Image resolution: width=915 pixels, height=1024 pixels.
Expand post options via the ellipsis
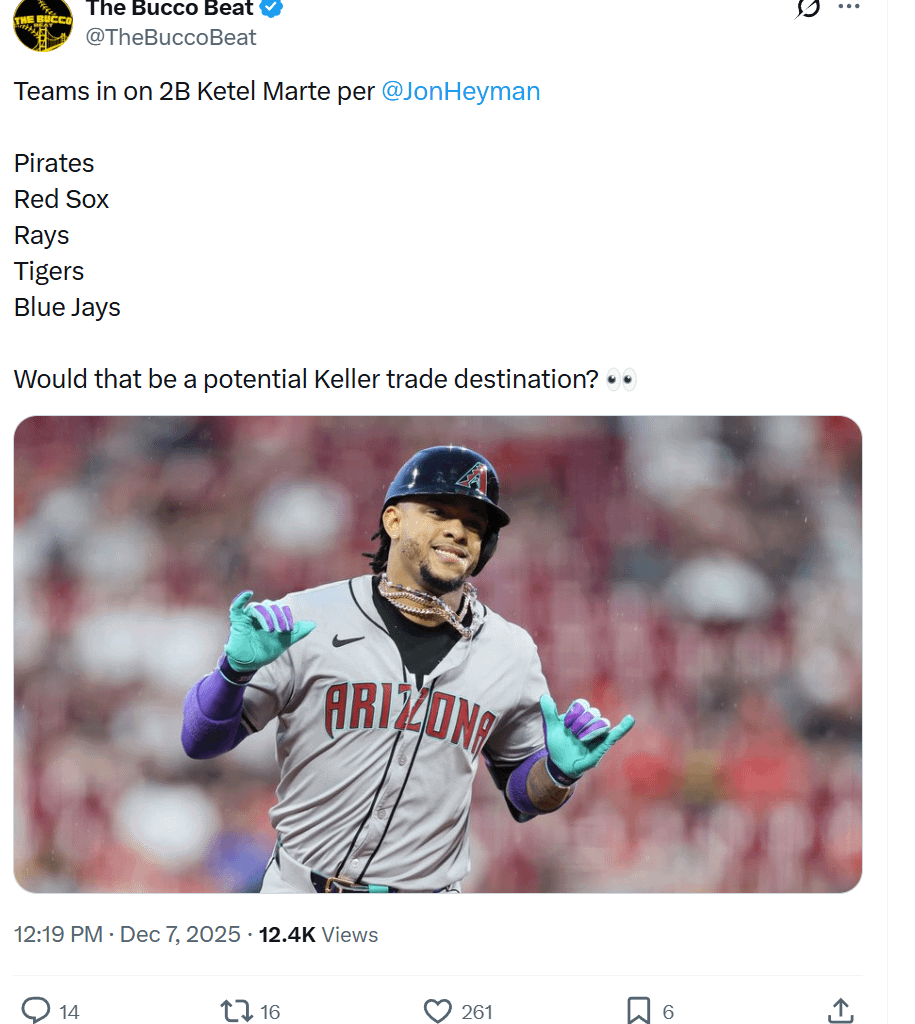point(849,8)
